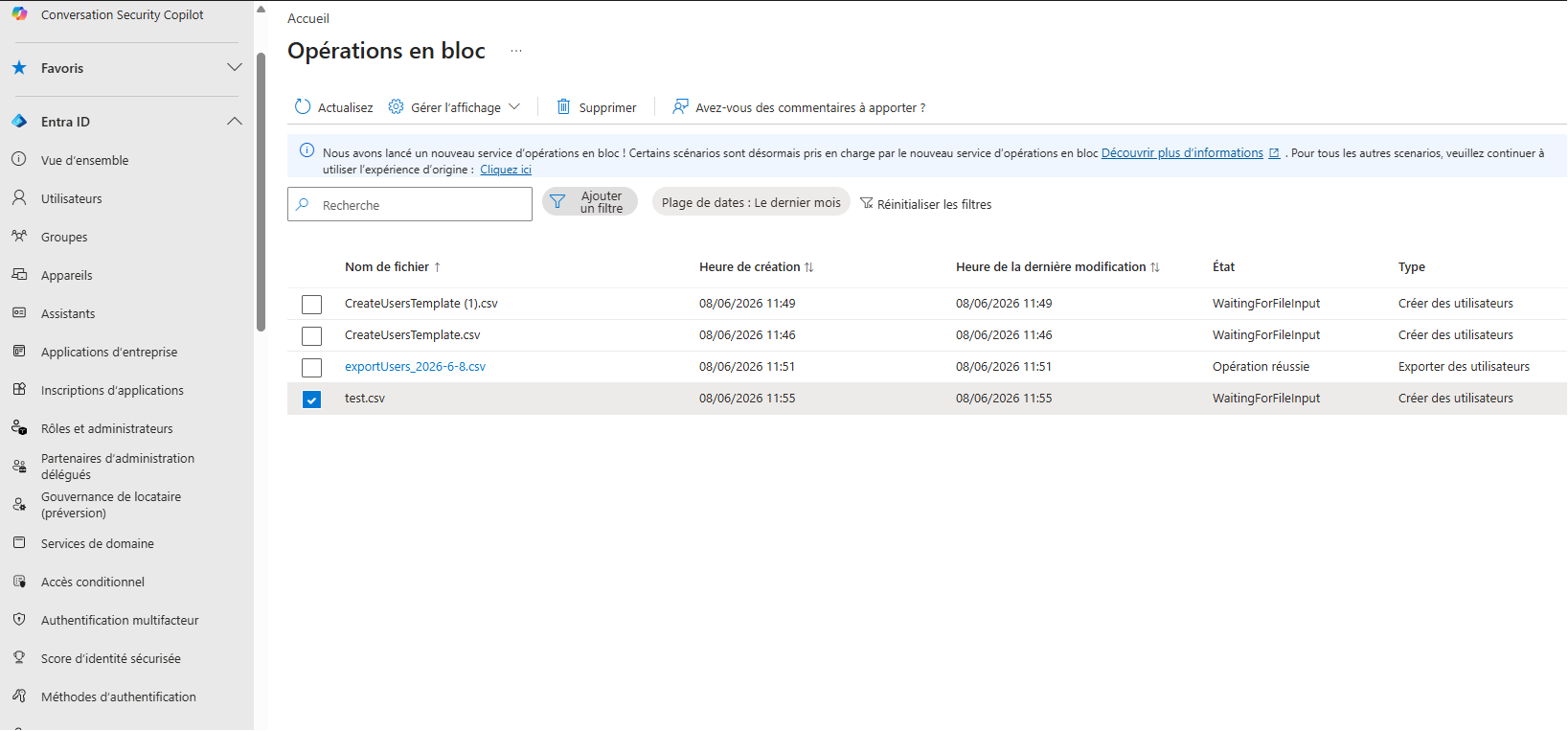This screenshot has height=731, width=1568.
Task: Click the Favoris star icon
Action: [19, 68]
